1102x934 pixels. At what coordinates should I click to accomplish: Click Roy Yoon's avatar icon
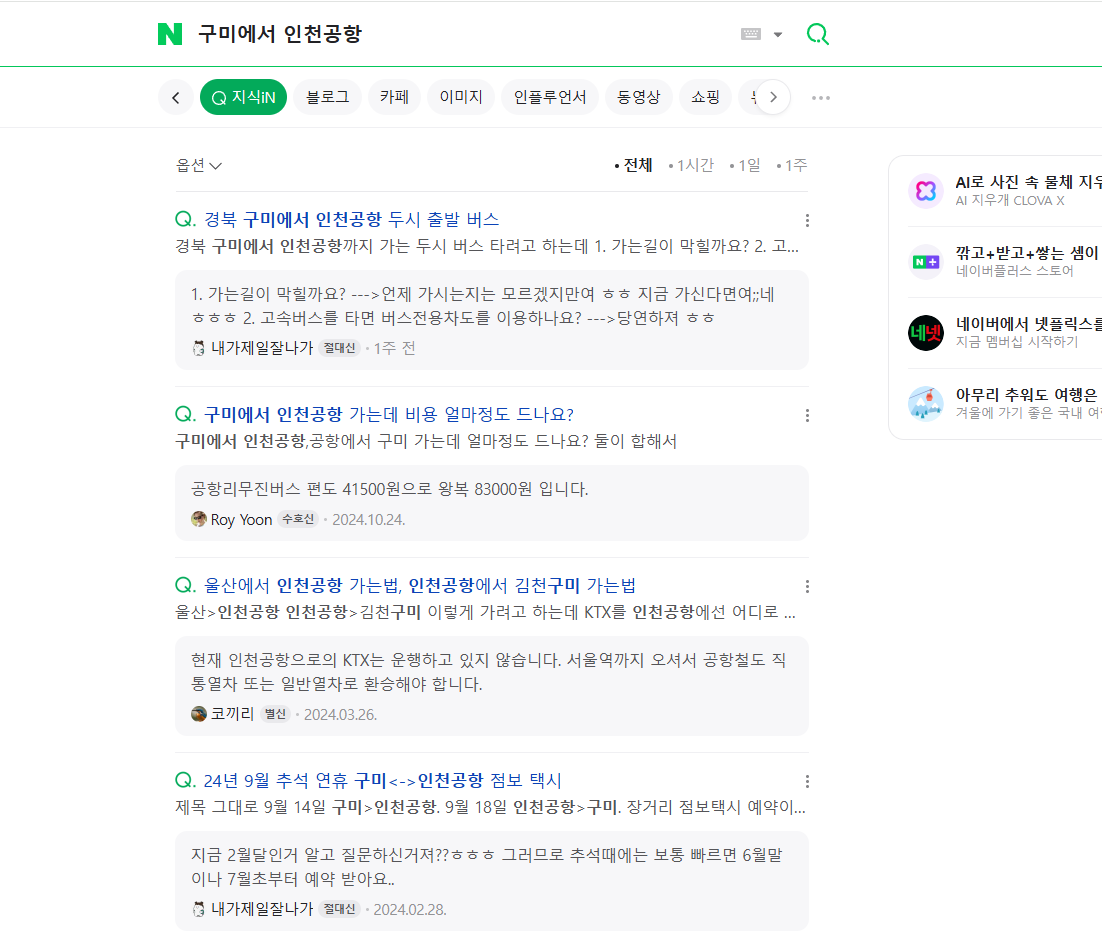199,519
